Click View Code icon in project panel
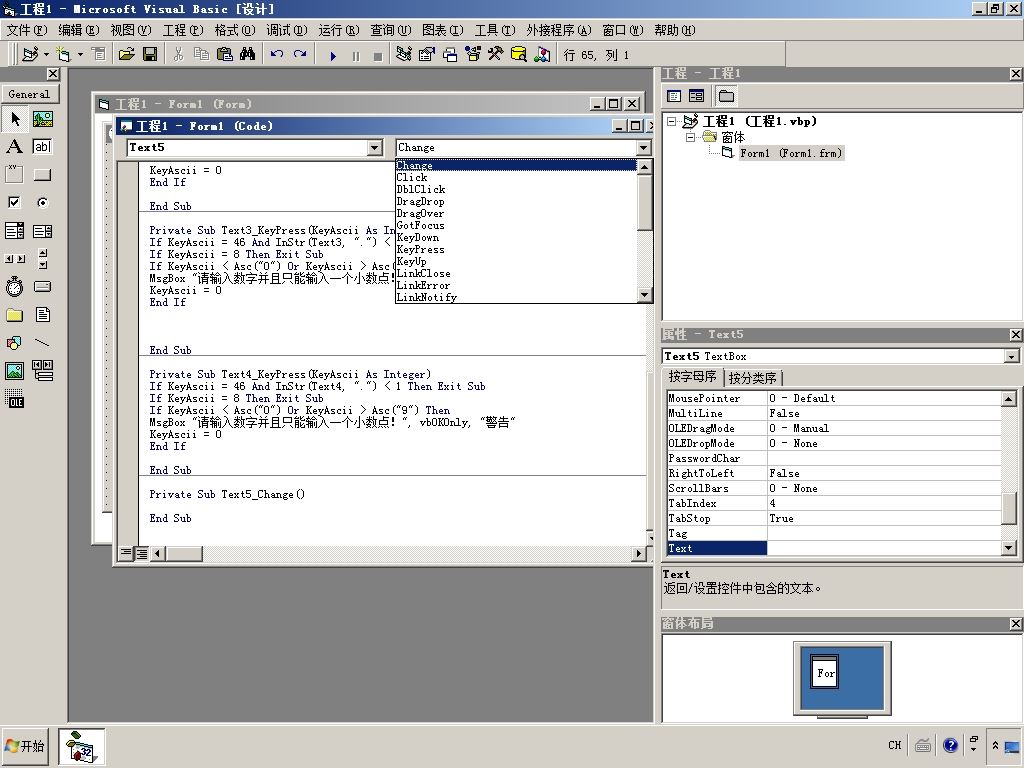 674,96
